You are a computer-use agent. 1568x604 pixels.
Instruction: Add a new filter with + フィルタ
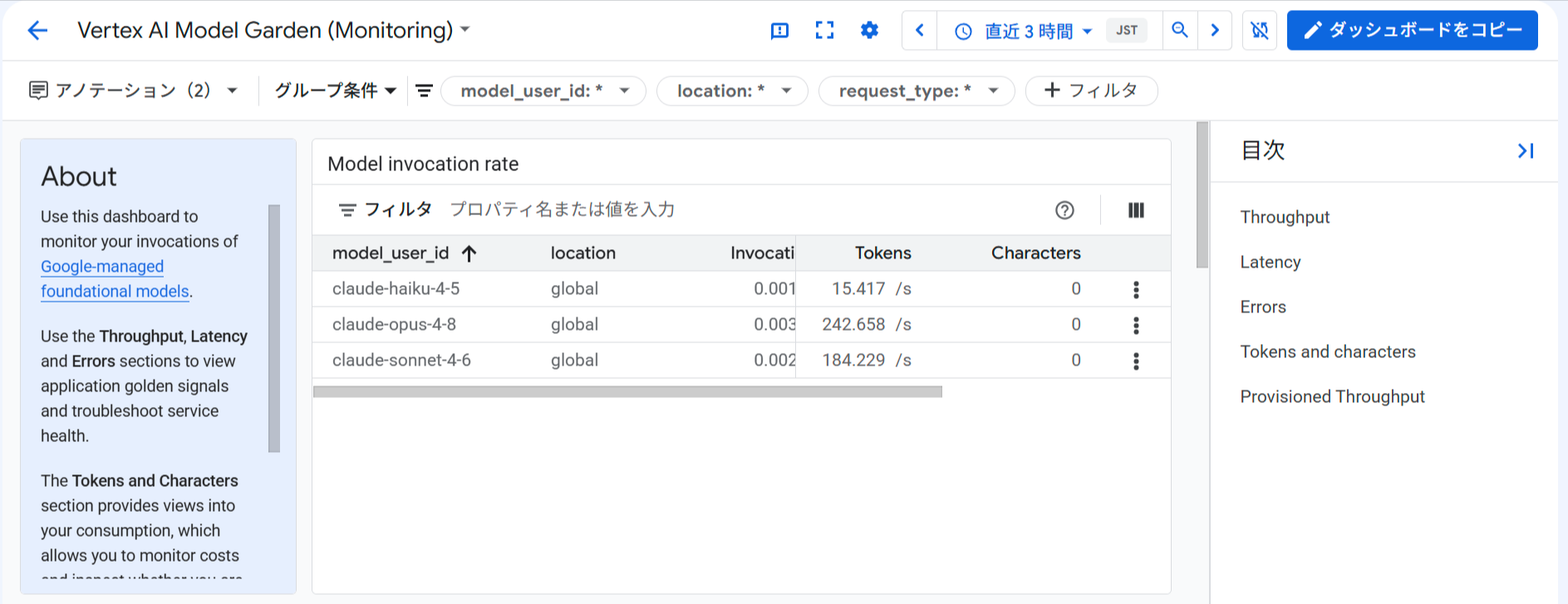(x=1091, y=91)
